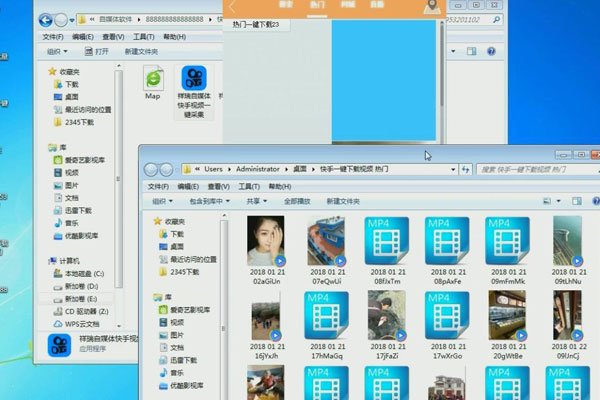The image size is (600, 400).
Task: Click the 热门一键下载23 button
Action: 256,24
